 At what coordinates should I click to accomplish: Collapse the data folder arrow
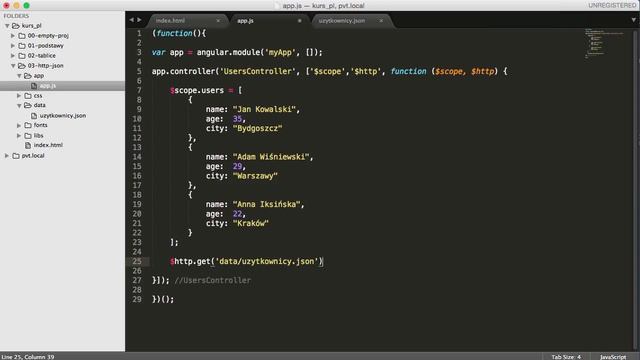[19, 106]
